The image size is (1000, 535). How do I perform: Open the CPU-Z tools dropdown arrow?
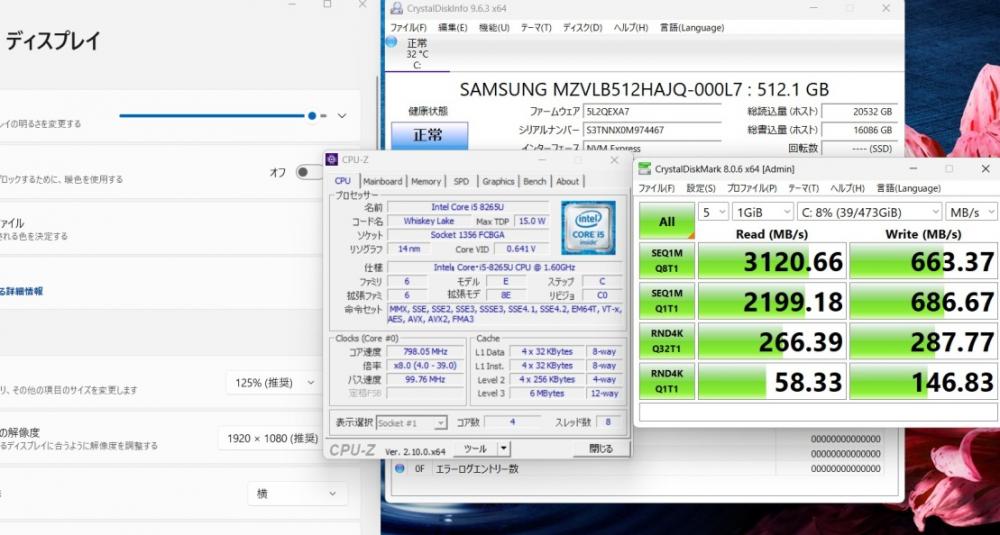[x=504, y=449]
